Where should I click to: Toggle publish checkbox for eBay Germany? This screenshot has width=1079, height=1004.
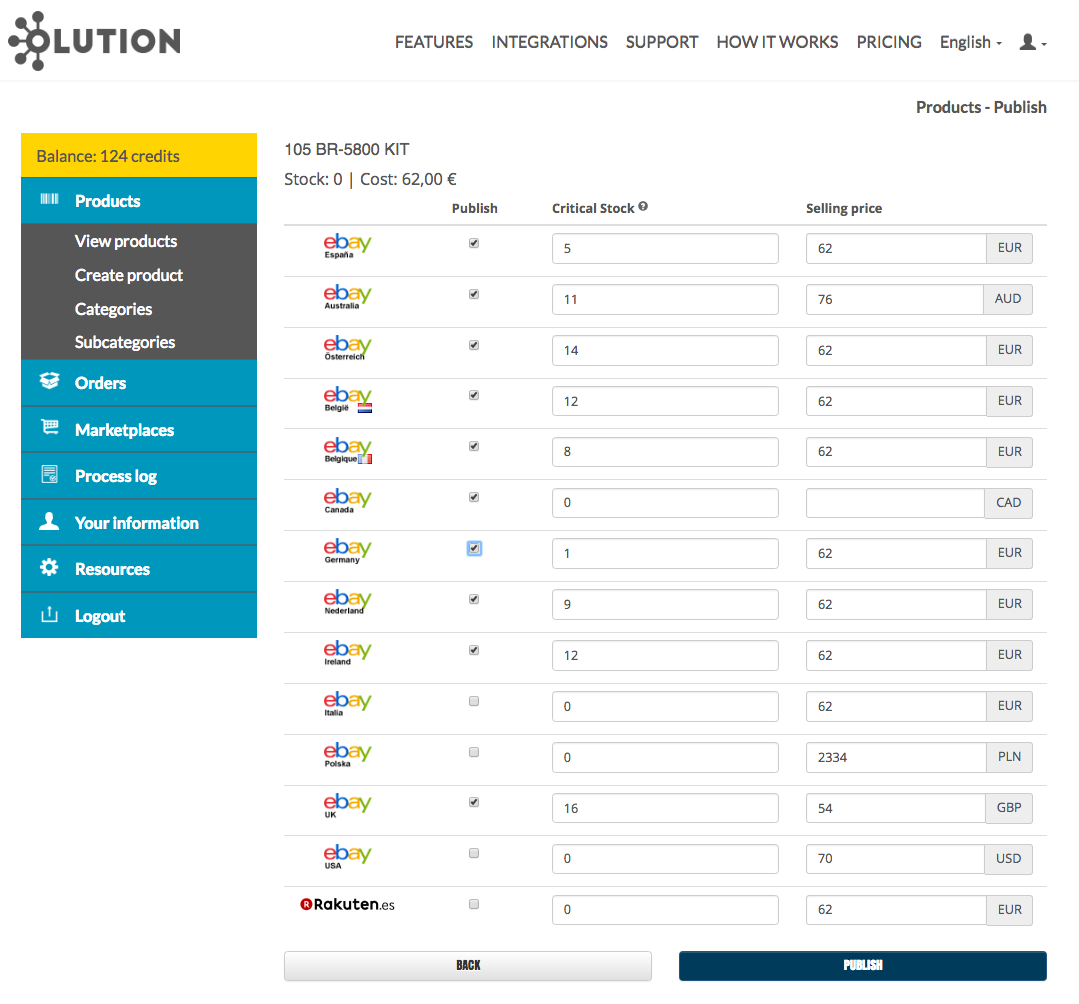click(x=474, y=548)
